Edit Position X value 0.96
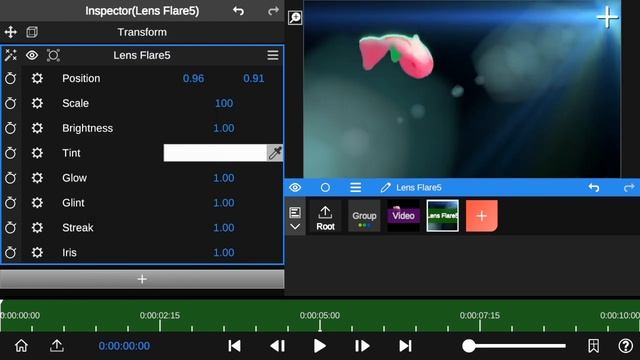The image size is (640, 360). tap(193, 78)
